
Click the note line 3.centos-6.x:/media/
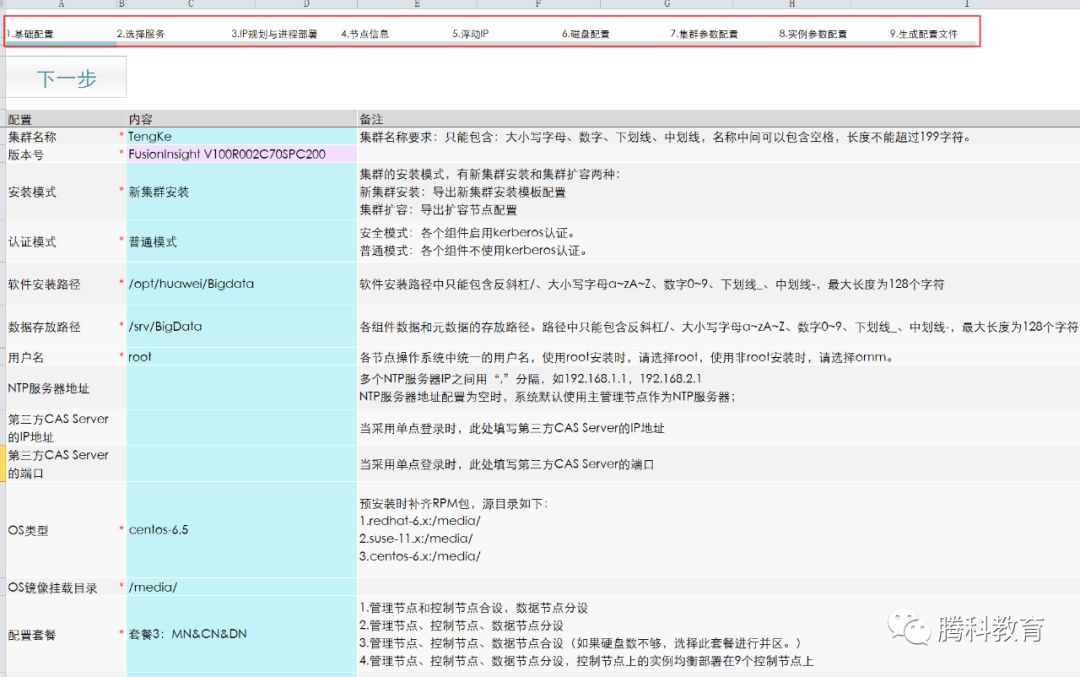coord(420,556)
